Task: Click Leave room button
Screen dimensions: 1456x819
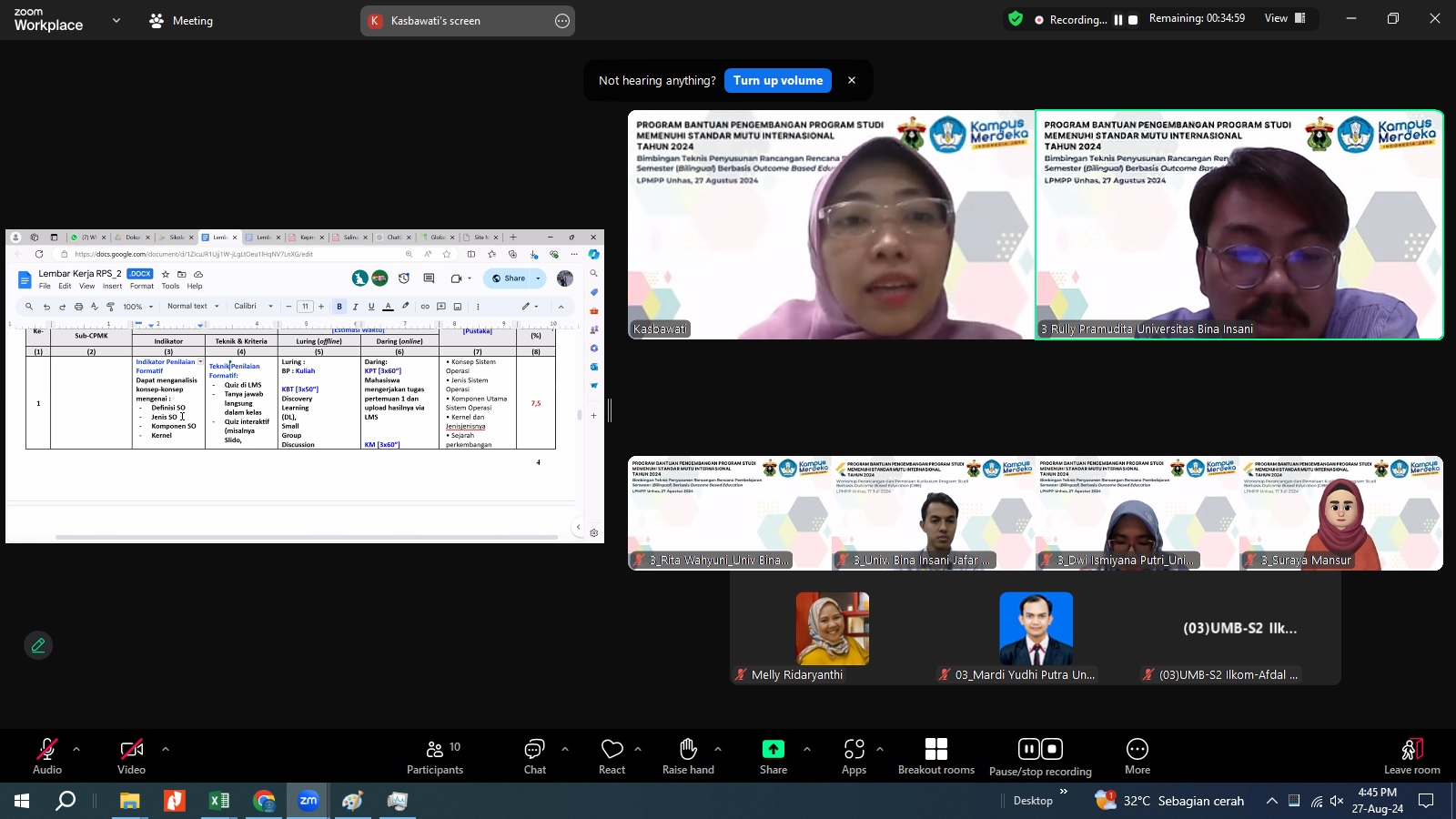Action: tap(1411, 755)
